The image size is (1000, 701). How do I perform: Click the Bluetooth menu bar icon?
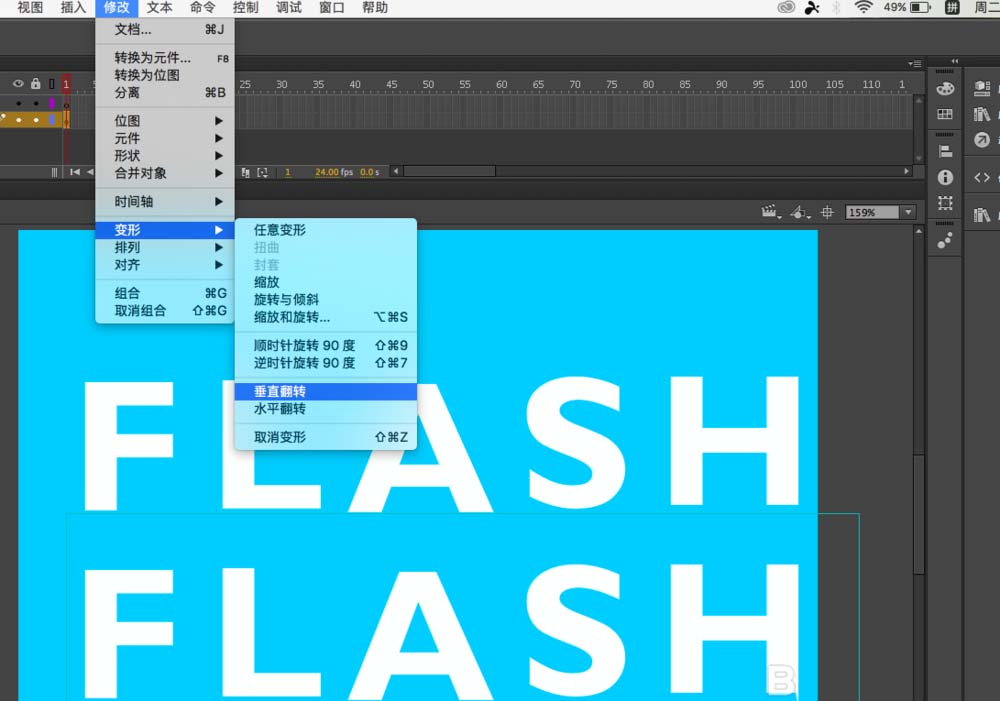[836, 8]
